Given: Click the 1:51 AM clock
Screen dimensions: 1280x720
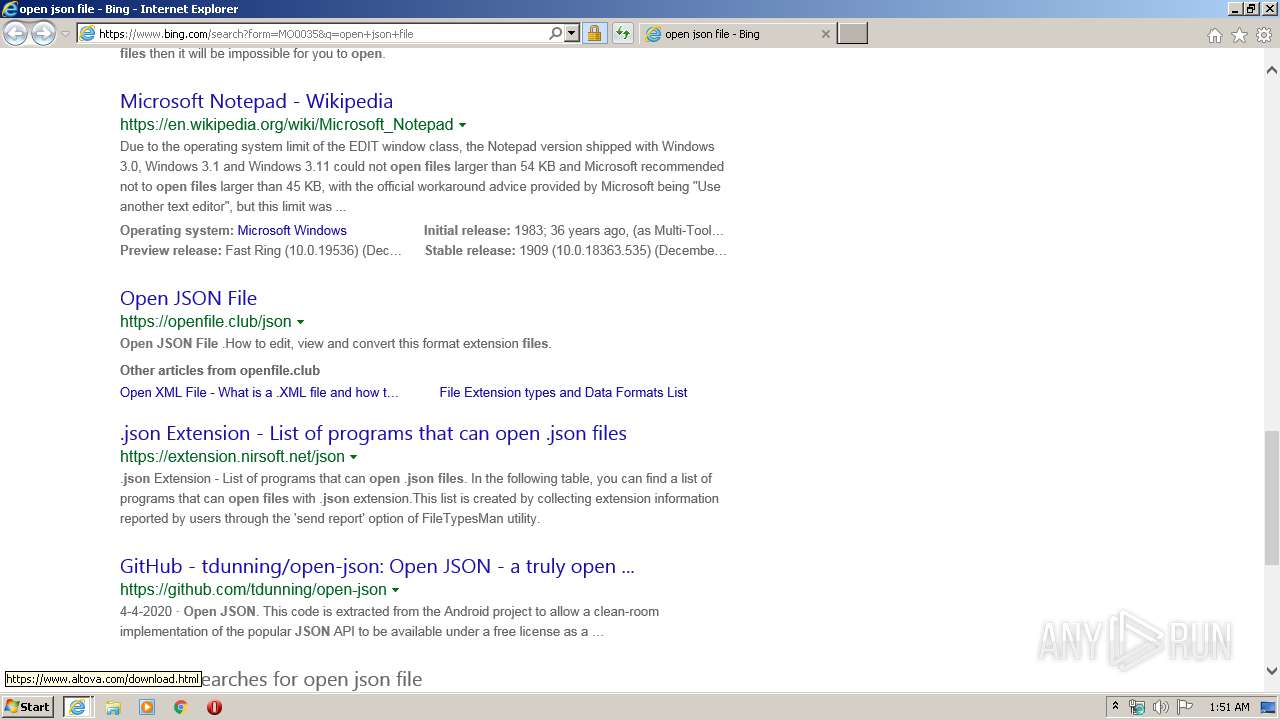Looking at the screenshot, I should point(1229,707).
